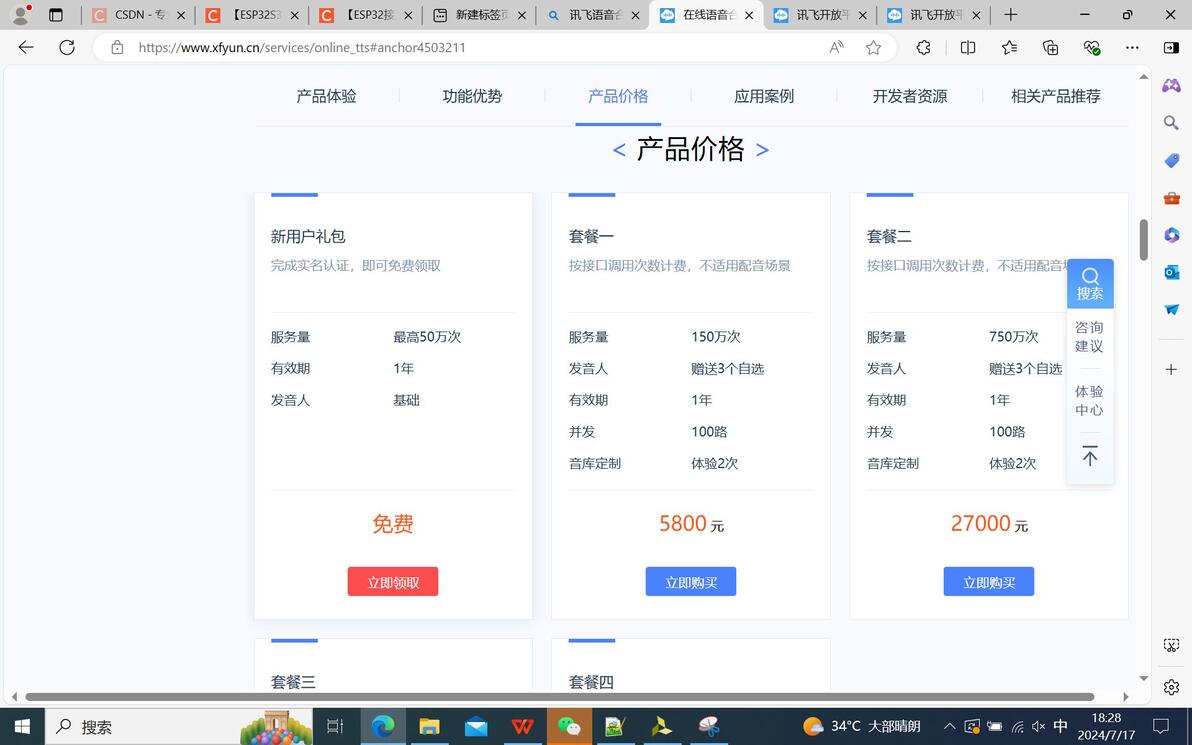Open WPS Office from taskbar

pos(522,727)
